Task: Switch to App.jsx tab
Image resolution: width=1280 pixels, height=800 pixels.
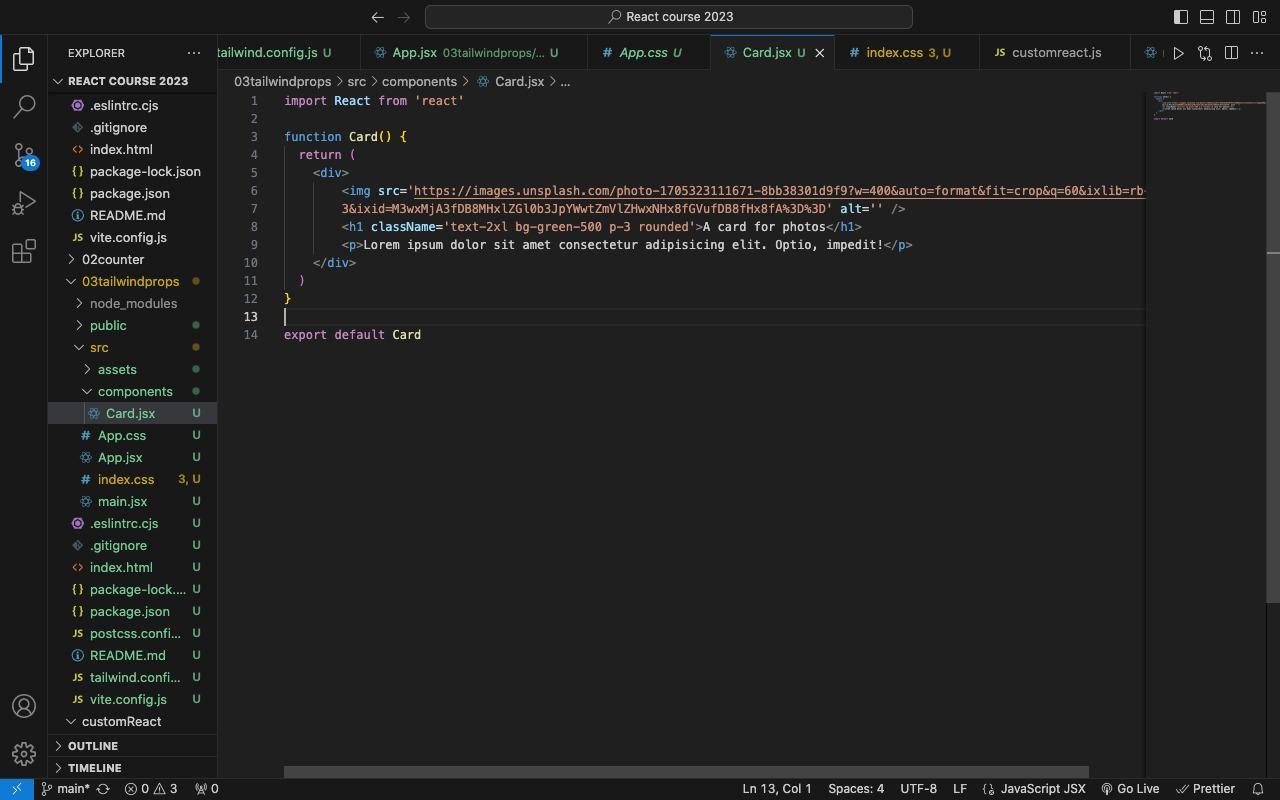Action: point(473,53)
